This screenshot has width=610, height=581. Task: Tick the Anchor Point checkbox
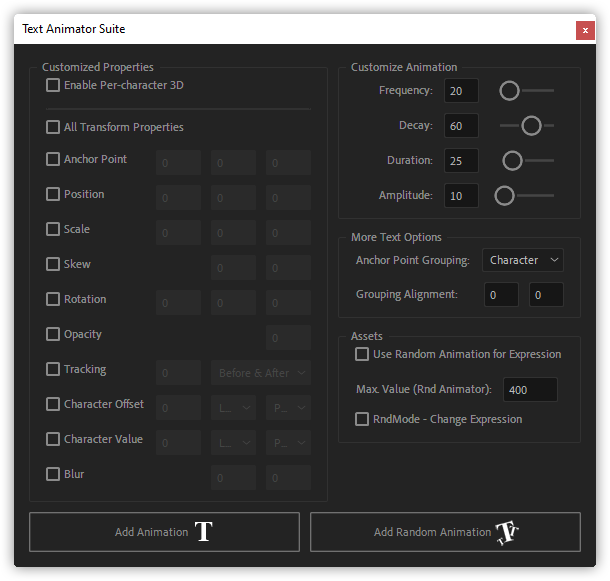(53, 159)
